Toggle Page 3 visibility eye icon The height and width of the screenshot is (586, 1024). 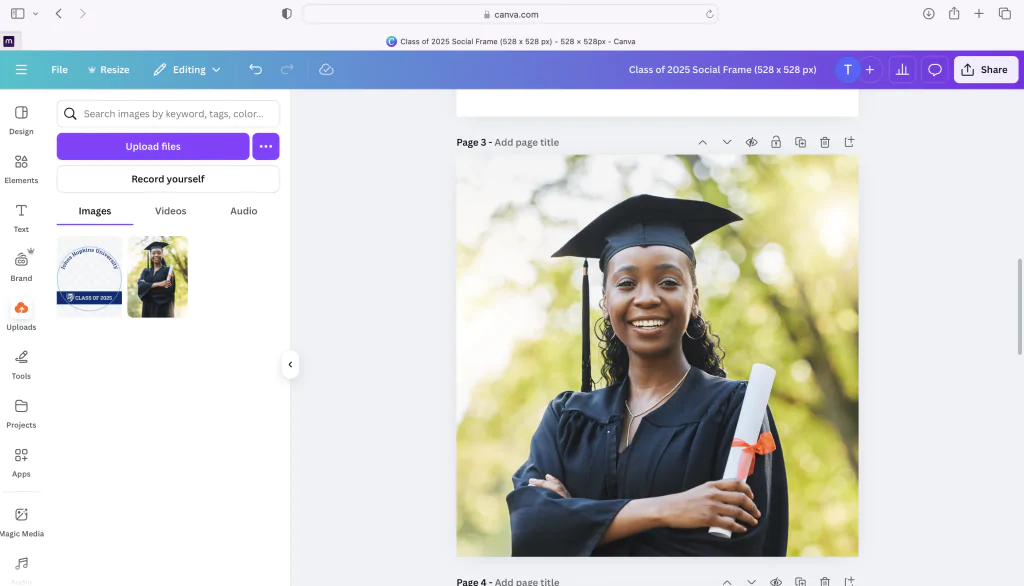(x=752, y=142)
